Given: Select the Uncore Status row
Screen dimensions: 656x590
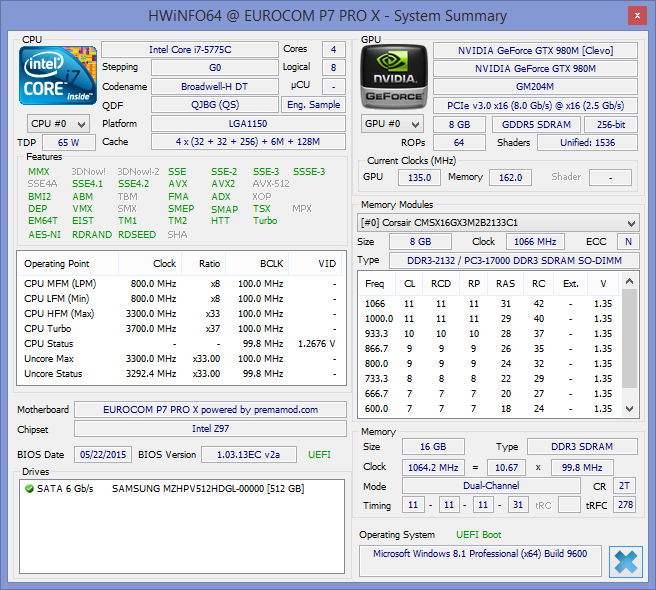Looking at the screenshot, I should click(181, 374).
